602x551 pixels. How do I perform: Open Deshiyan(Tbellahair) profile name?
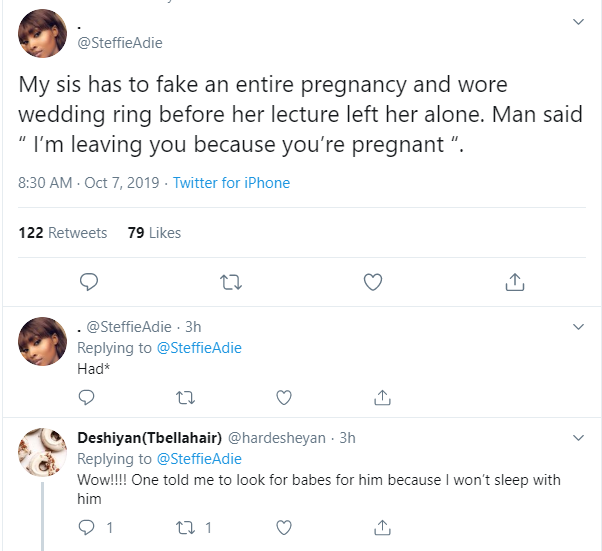(x=149, y=438)
